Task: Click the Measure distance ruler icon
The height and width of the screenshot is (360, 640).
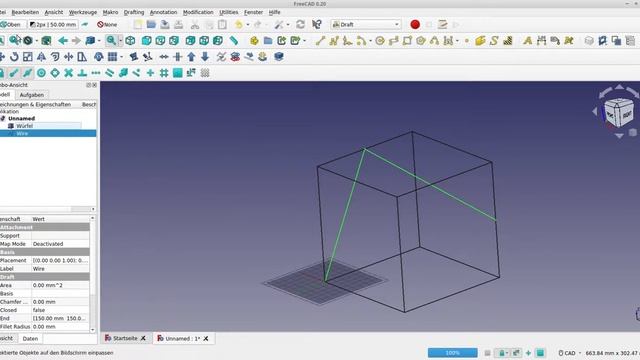Action: (233, 40)
